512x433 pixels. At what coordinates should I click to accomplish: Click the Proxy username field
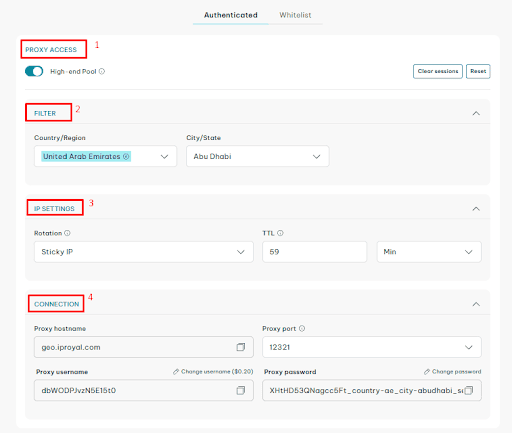[x=144, y=390]
